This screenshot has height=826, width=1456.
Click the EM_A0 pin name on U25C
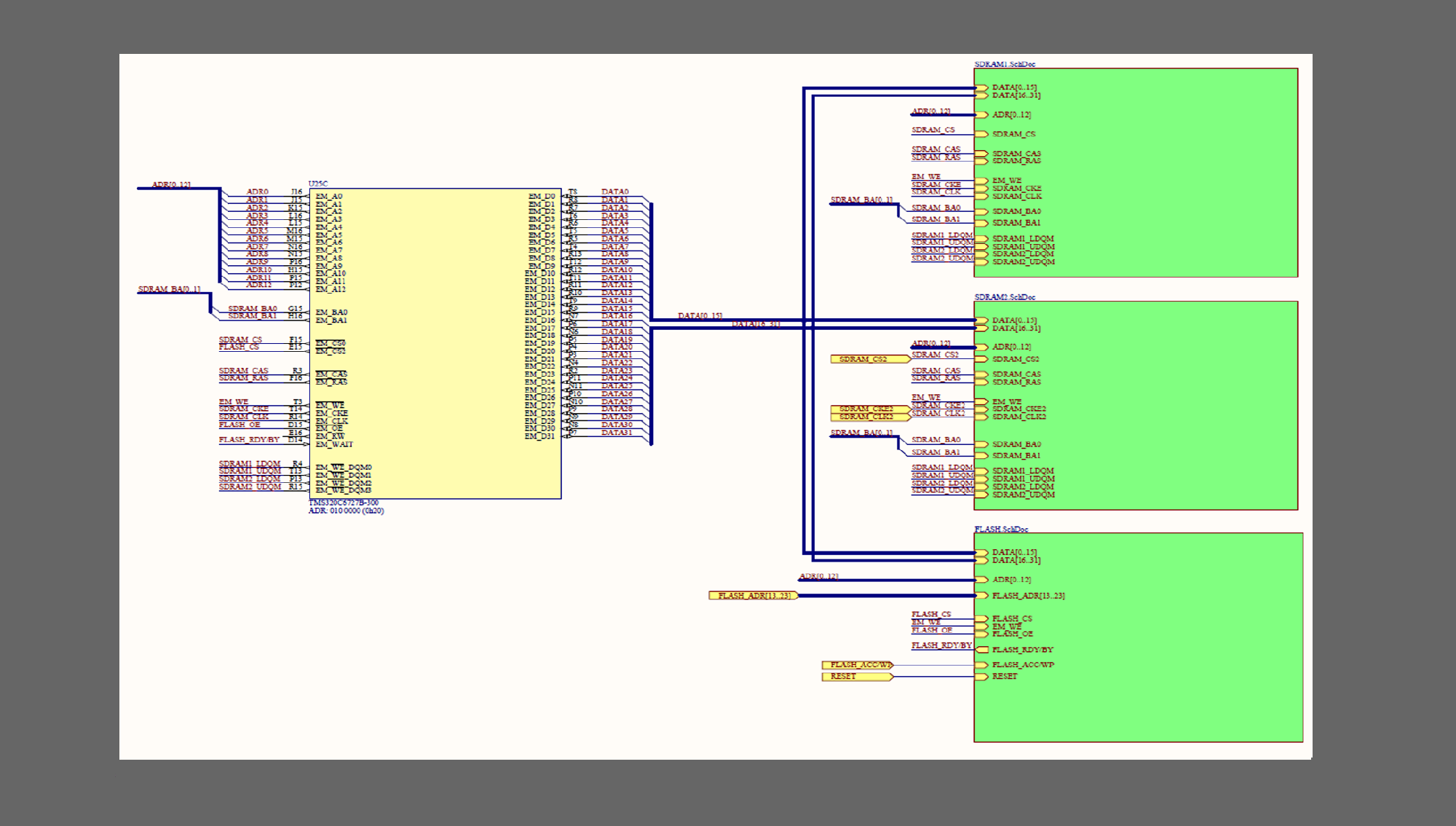329,197
